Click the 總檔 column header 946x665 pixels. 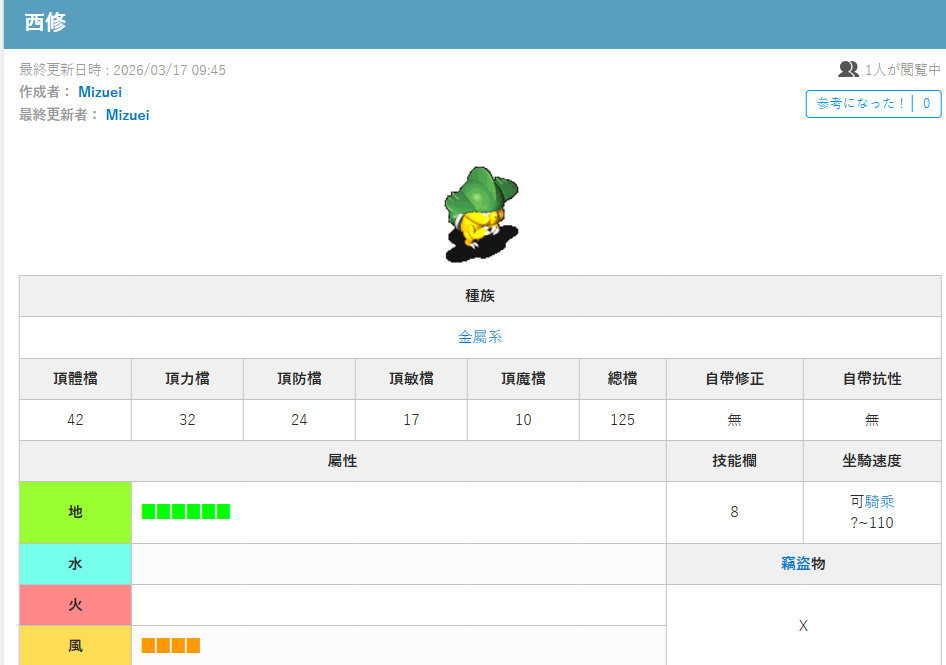click(623, 379)
